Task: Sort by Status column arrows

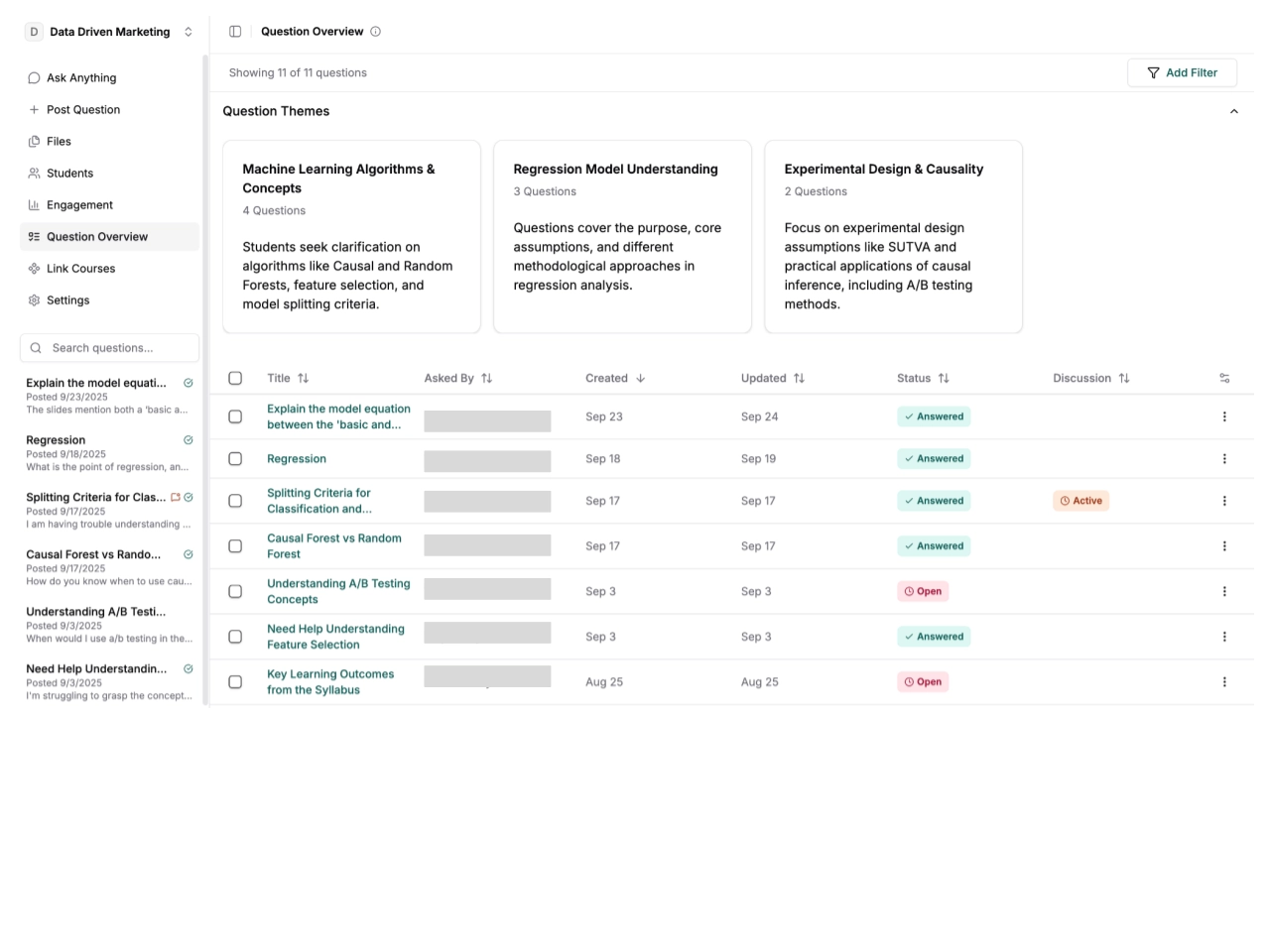Action: (x=944, y=378)
